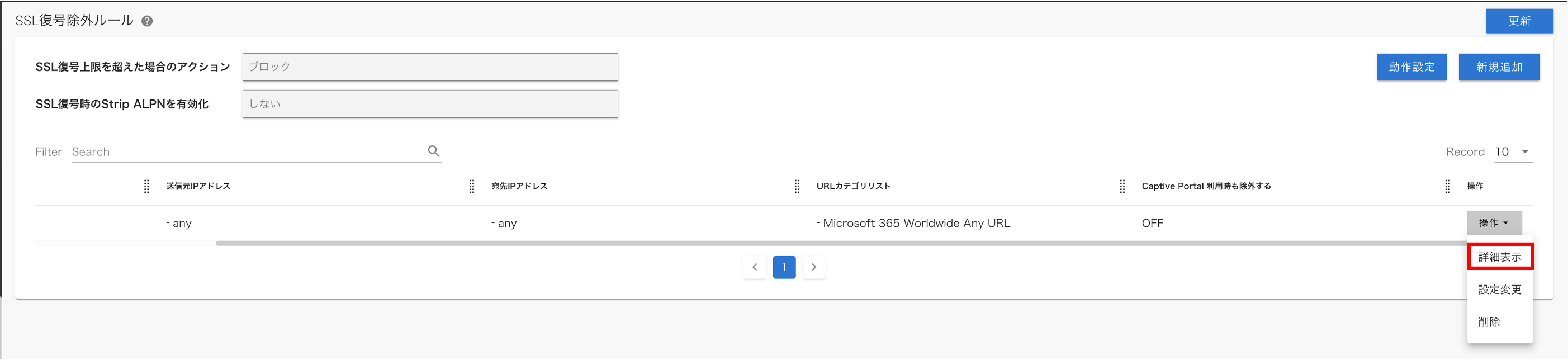Click the 新規追加 button
The width and height of the screenshot is (1568, 361).
[1499, 67]
